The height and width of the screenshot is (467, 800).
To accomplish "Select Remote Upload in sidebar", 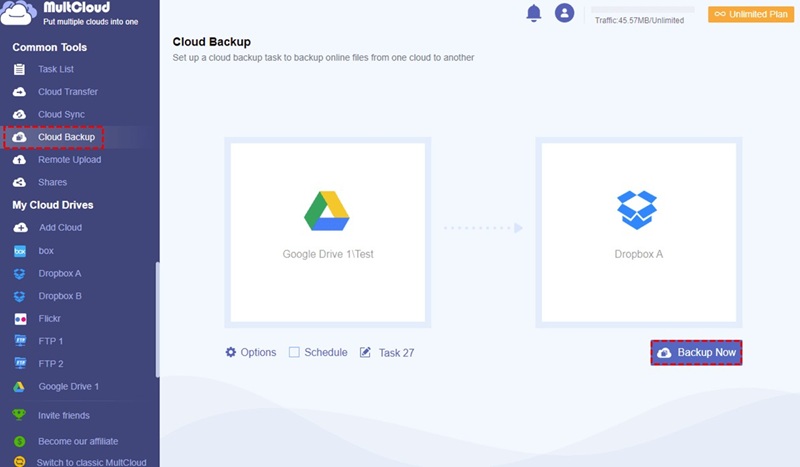I will (x=69, y=160).
